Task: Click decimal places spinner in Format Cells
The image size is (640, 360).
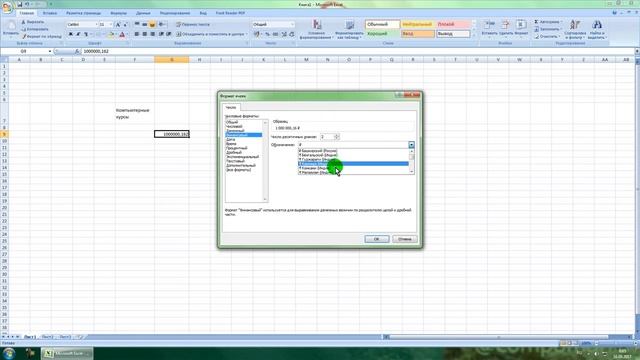Action: [337, 137]
